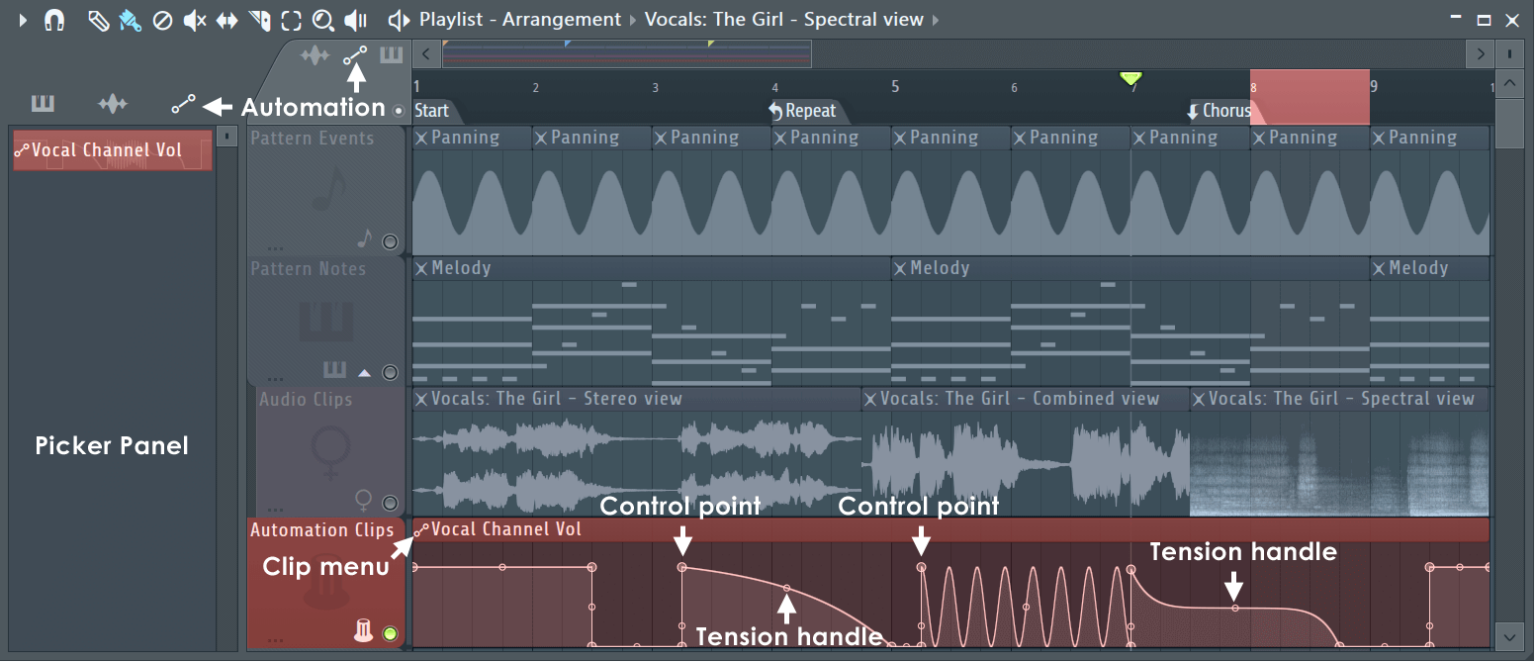The width and height of the screenshot is (1536, 662).
Task: Select the Zoom magnifier tool
Action: (x=322, y=19)
